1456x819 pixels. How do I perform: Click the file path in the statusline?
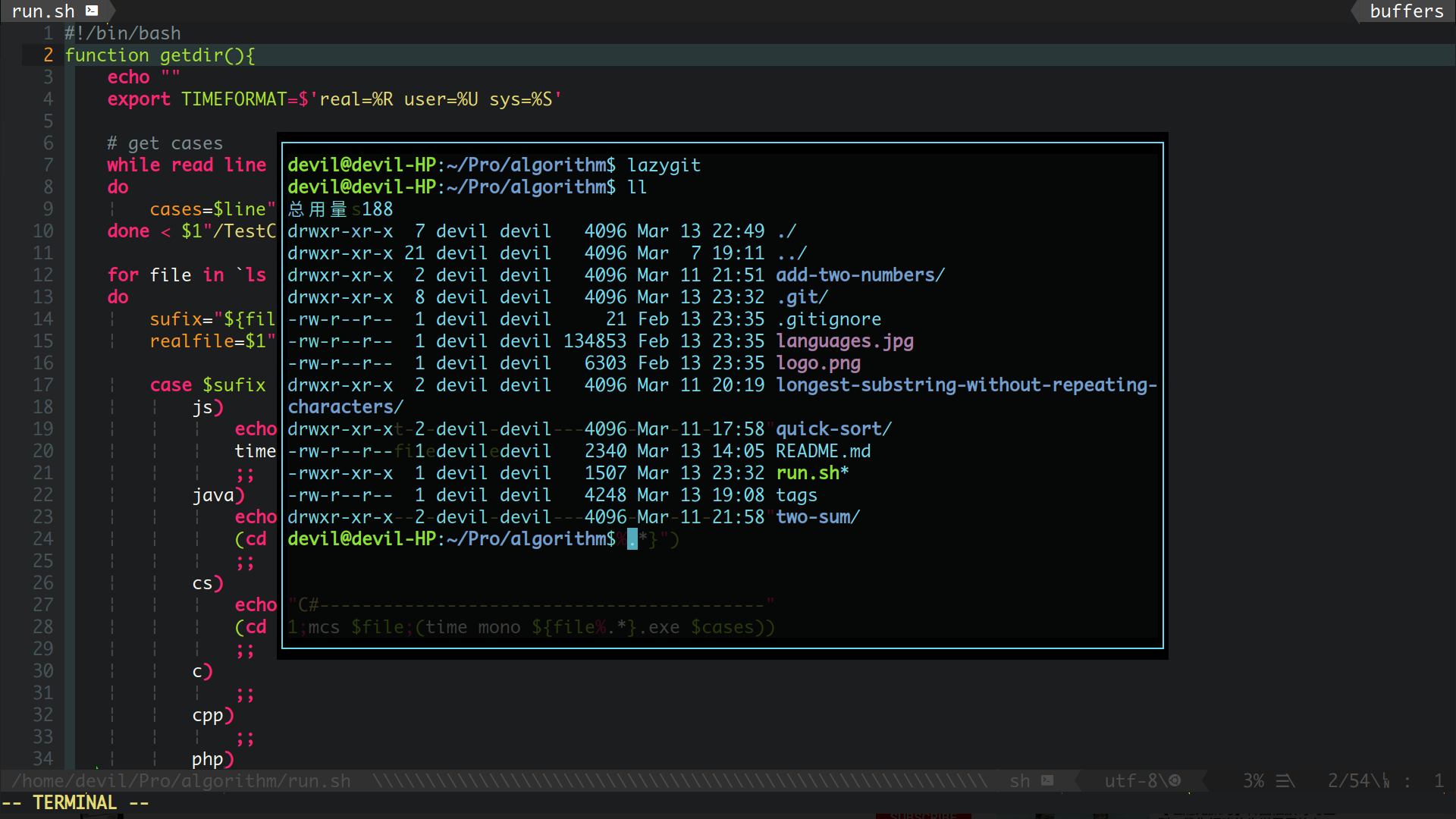coord(180,780)
